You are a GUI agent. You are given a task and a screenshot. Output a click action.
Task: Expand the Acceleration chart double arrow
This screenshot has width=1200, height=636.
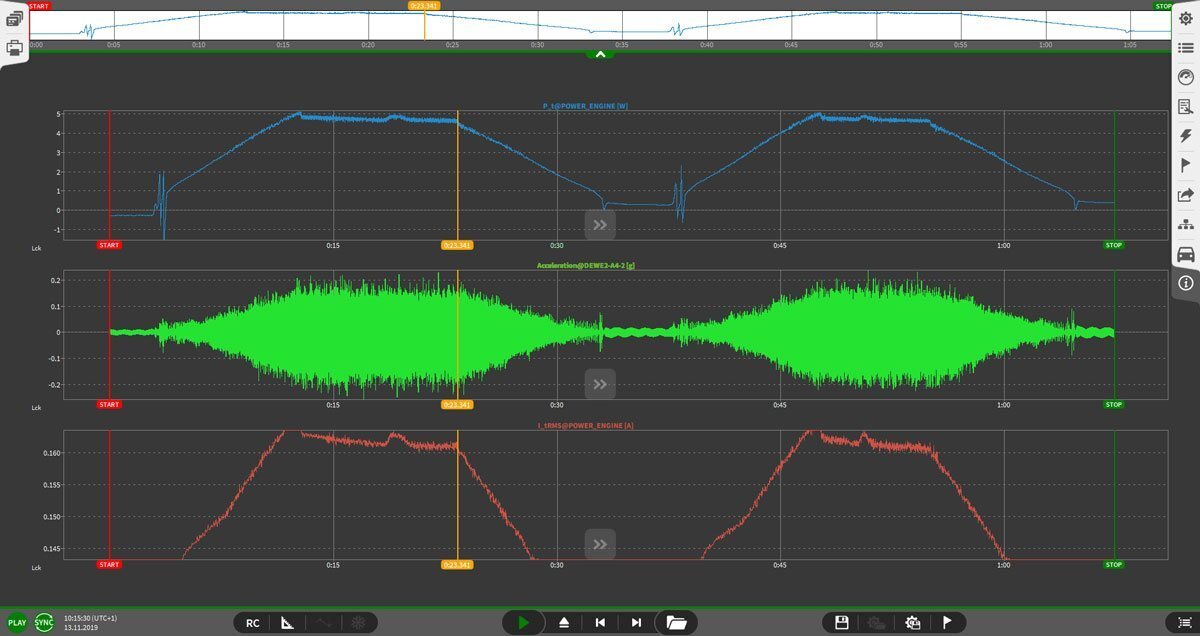[600, 383]
